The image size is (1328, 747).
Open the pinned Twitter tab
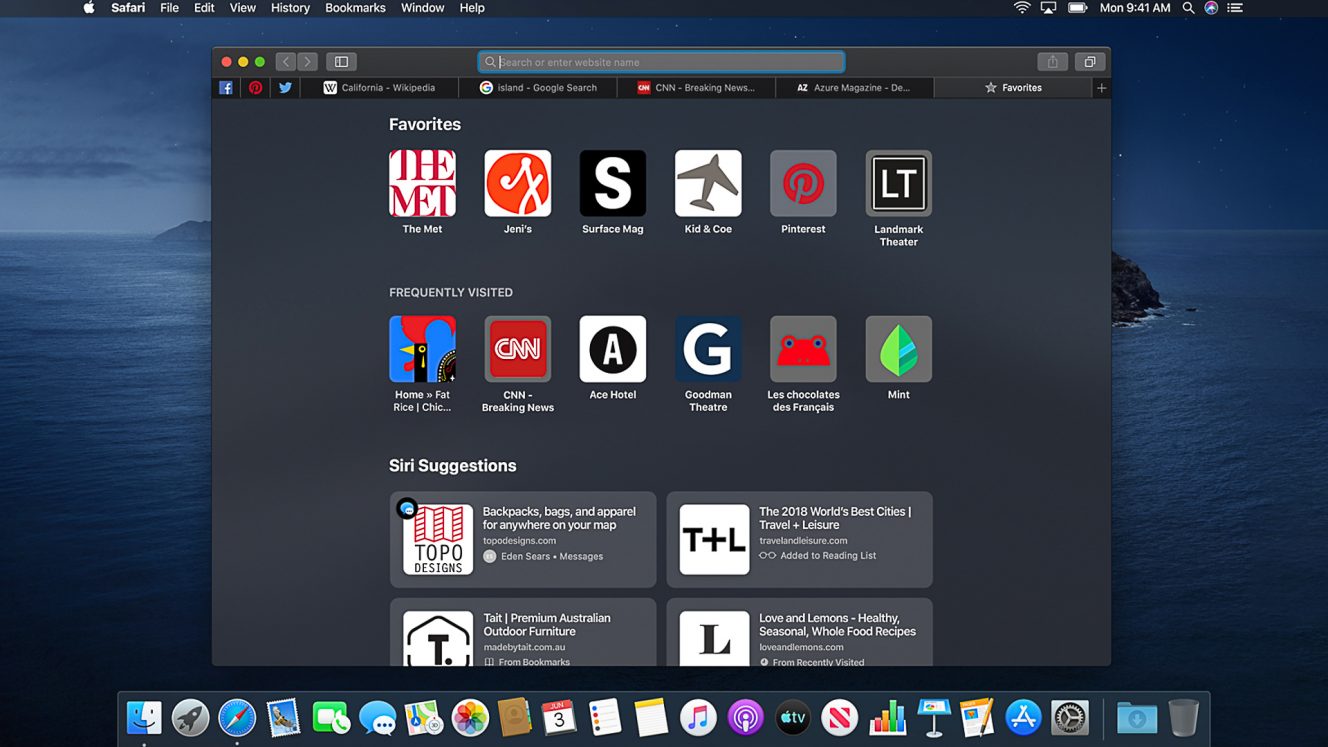(285, 88)
